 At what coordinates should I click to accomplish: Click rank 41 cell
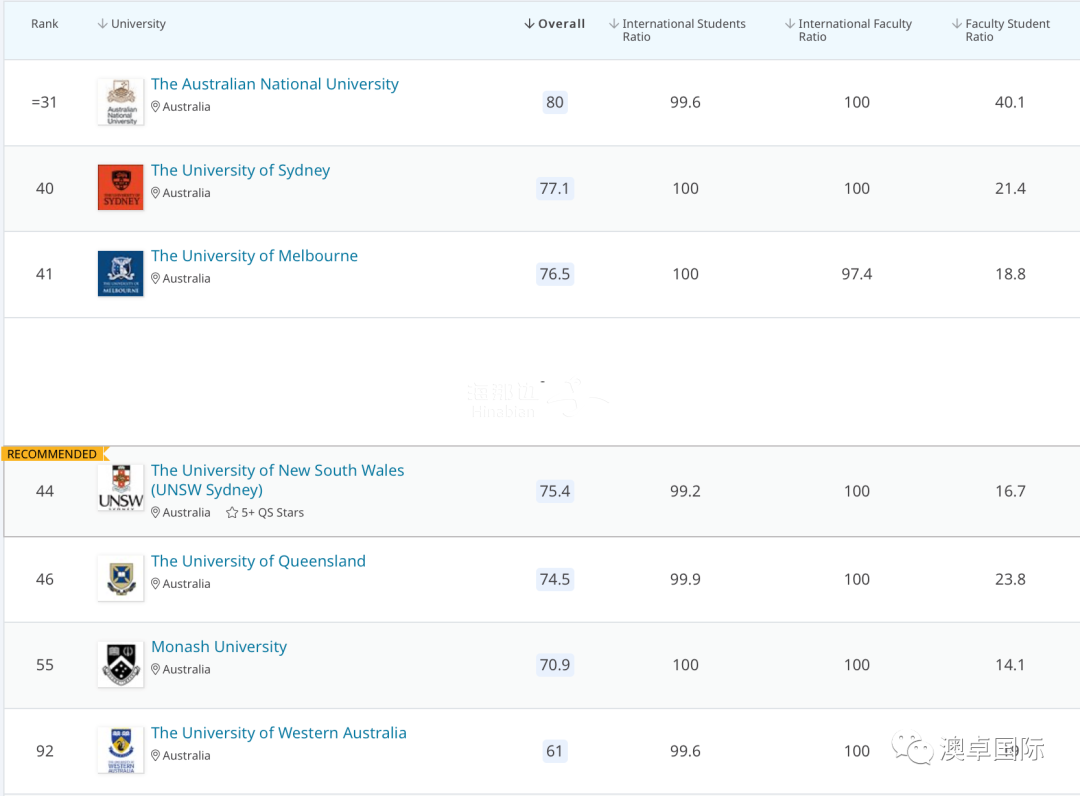point(44,273)
